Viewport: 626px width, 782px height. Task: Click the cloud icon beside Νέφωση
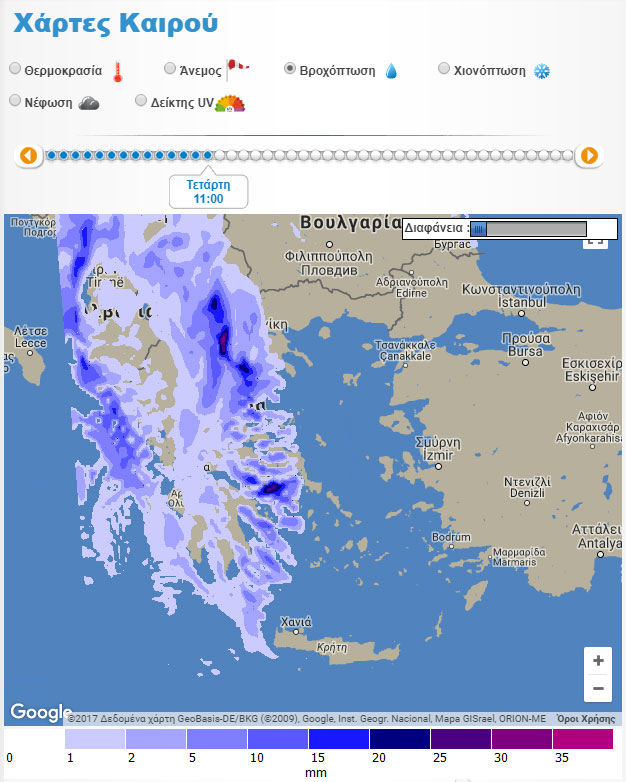[x=89, y=102]
